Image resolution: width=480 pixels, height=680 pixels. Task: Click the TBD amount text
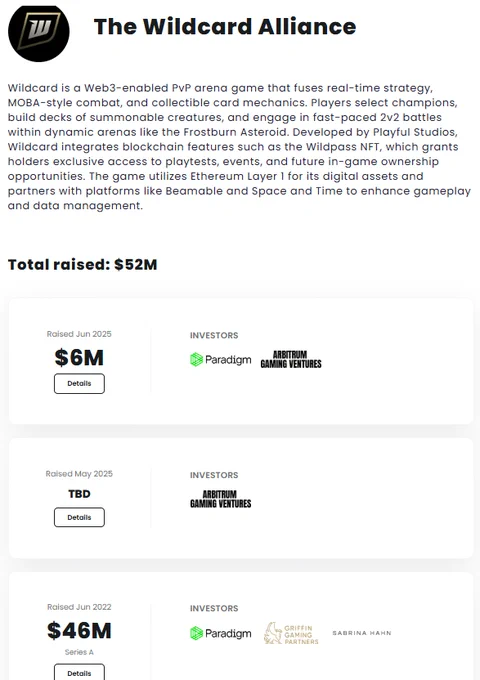(x=79, y=494)
